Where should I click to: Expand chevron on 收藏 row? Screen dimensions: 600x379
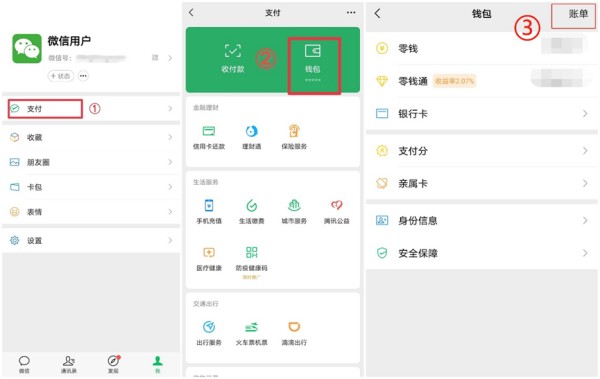pos(170,137)
